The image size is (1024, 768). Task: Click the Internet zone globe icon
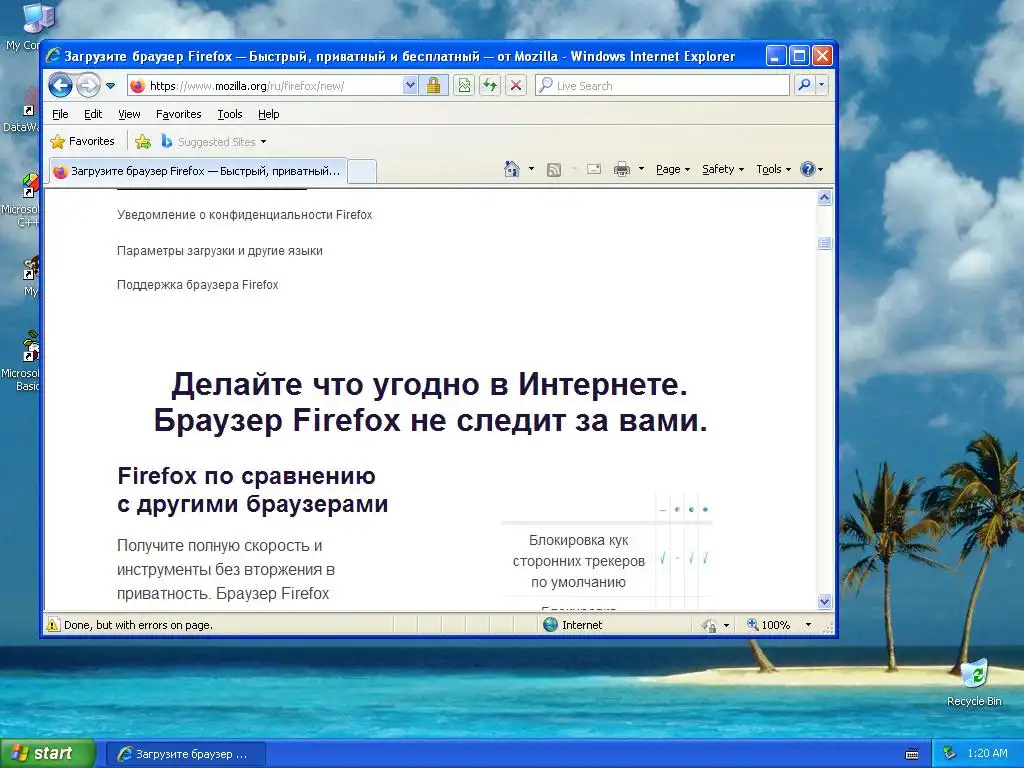pyautogui.click(x=551, y=625)
